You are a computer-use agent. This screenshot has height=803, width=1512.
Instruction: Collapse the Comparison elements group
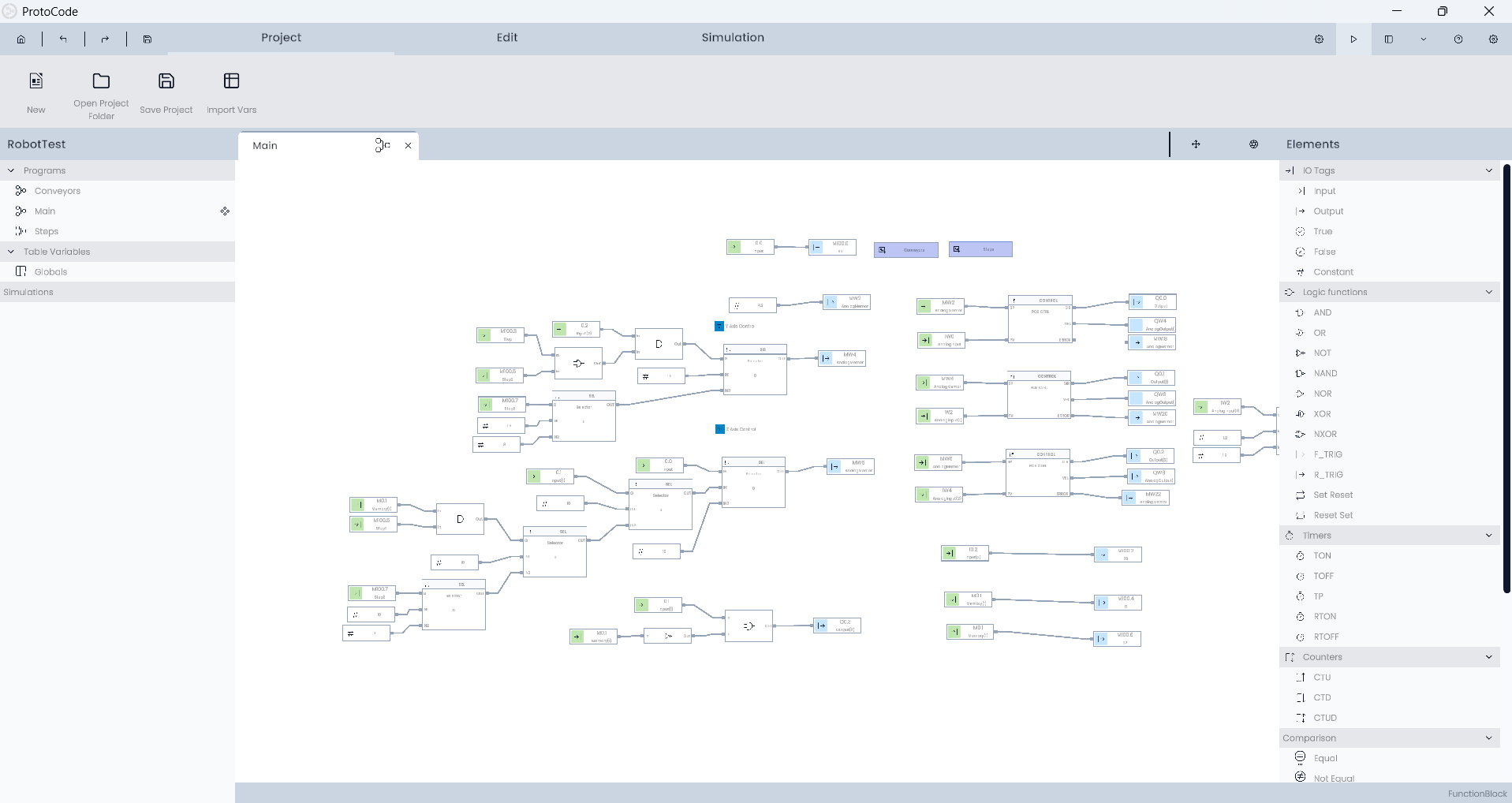pos(1489,738)
